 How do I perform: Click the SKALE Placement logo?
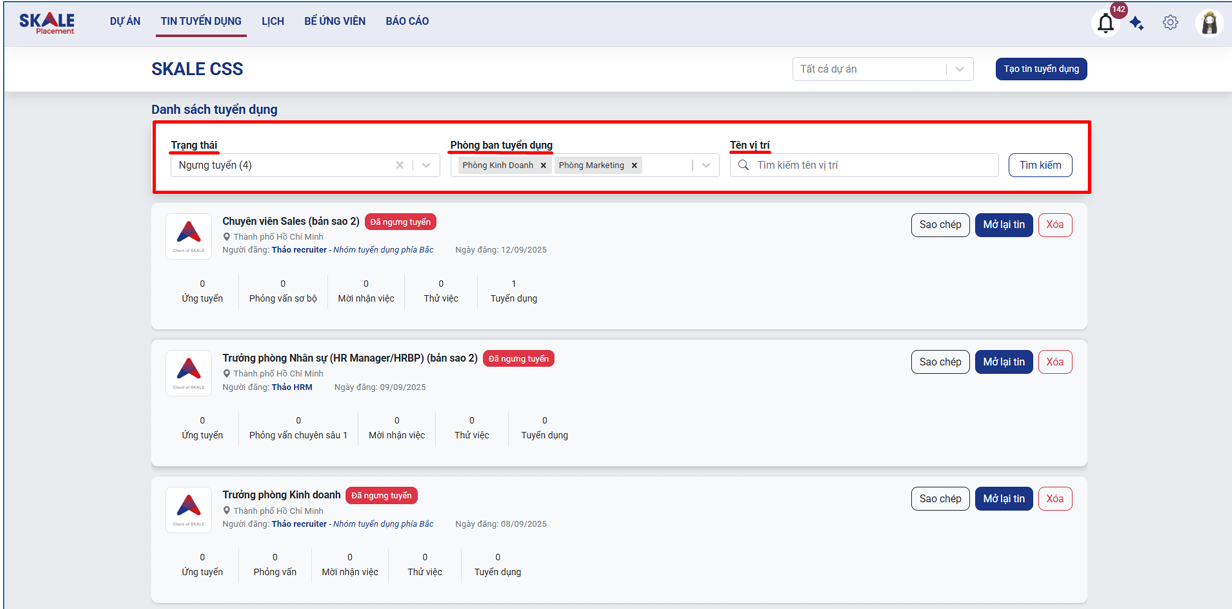pos(47,22)
